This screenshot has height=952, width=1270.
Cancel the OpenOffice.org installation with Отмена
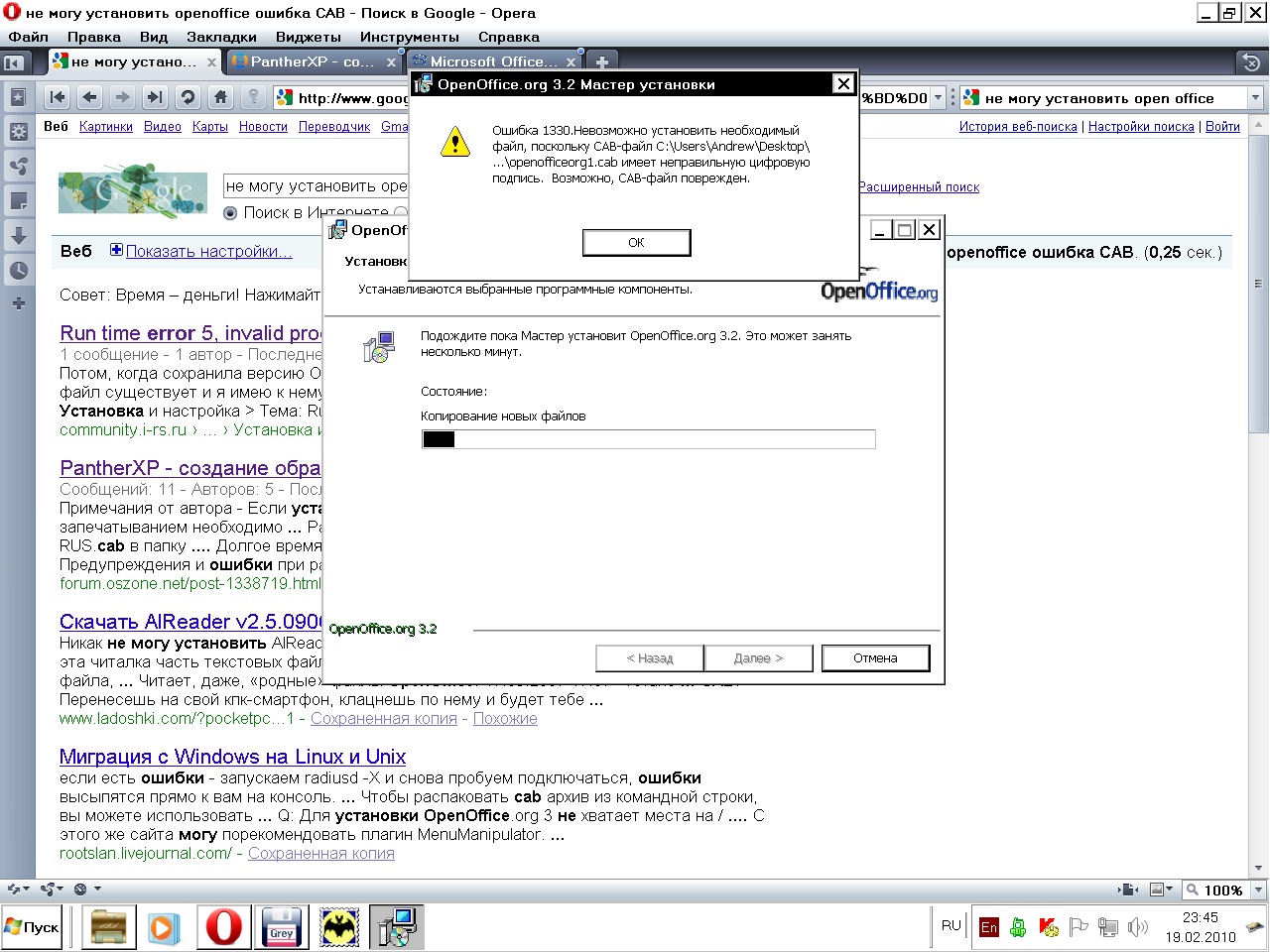pos(875,658)
